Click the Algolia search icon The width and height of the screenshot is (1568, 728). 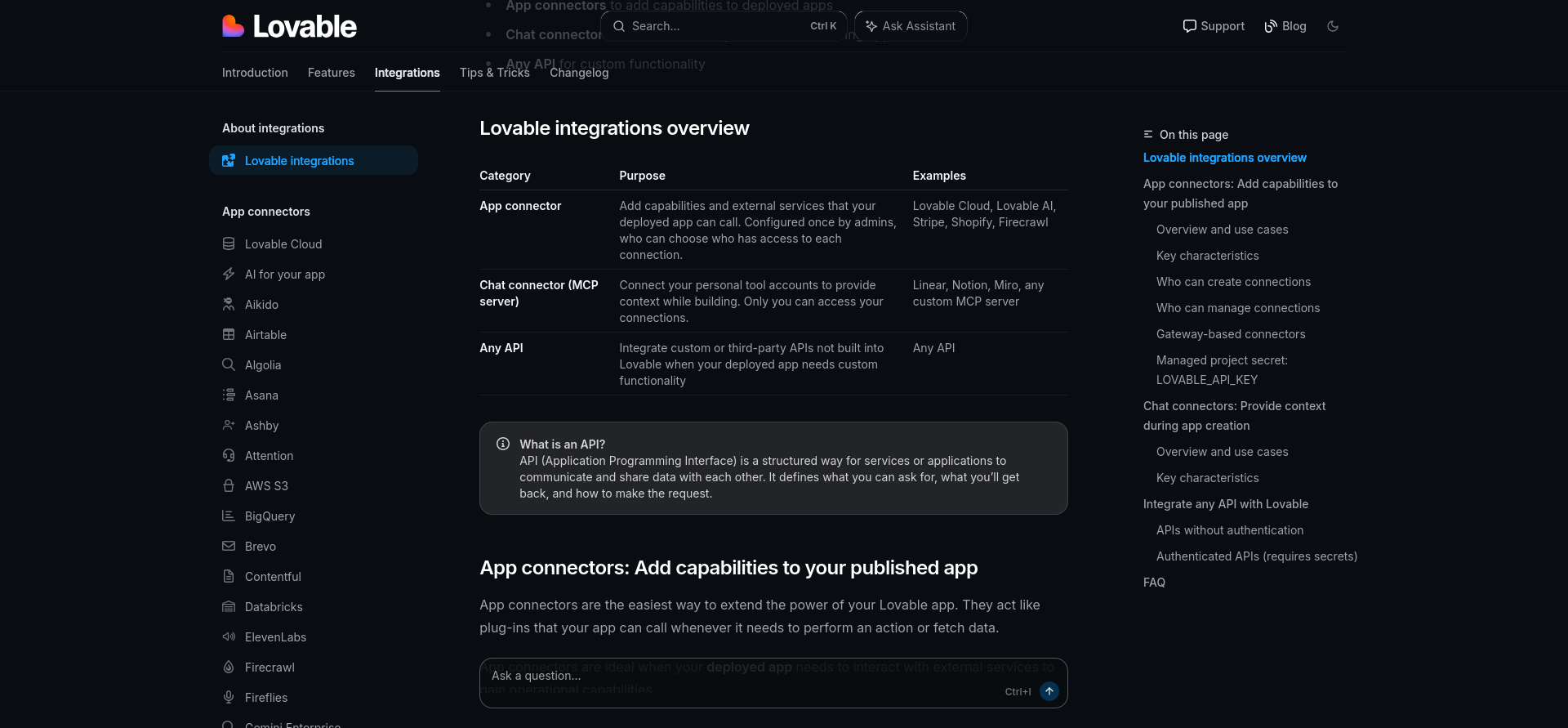click(x=229, y=364)
